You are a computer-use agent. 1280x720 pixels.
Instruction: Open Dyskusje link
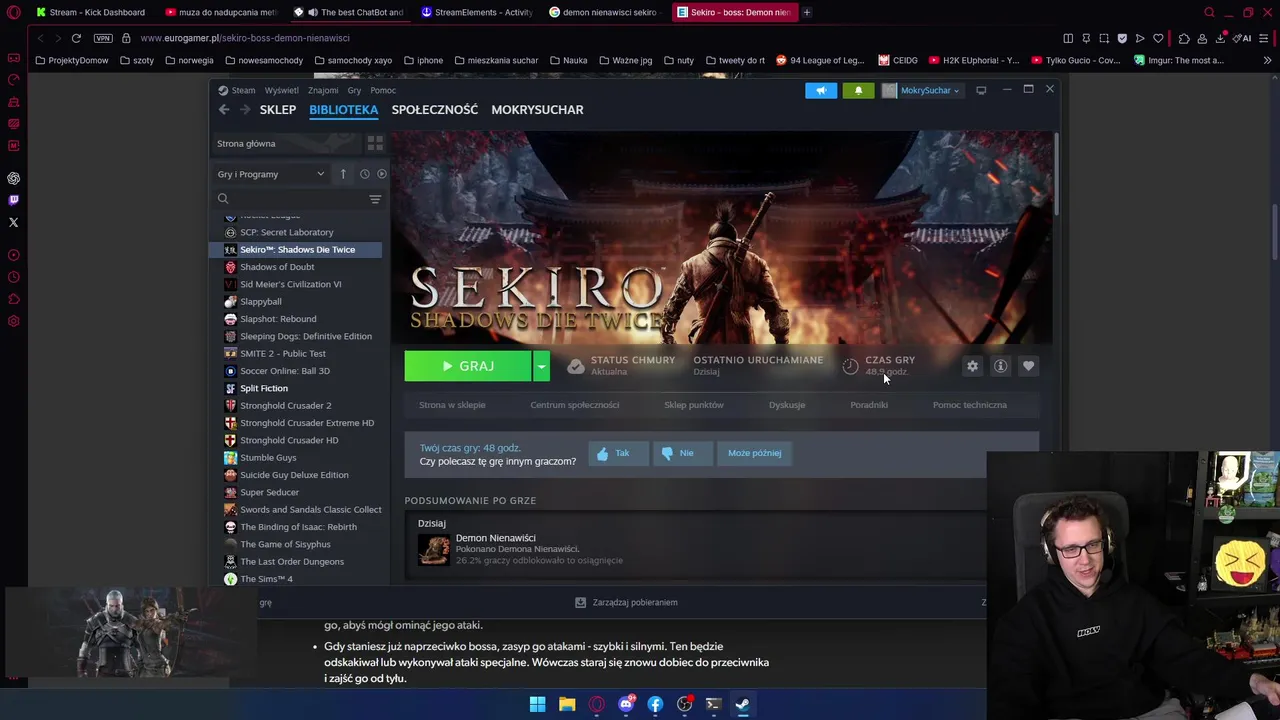coord(787,405)
